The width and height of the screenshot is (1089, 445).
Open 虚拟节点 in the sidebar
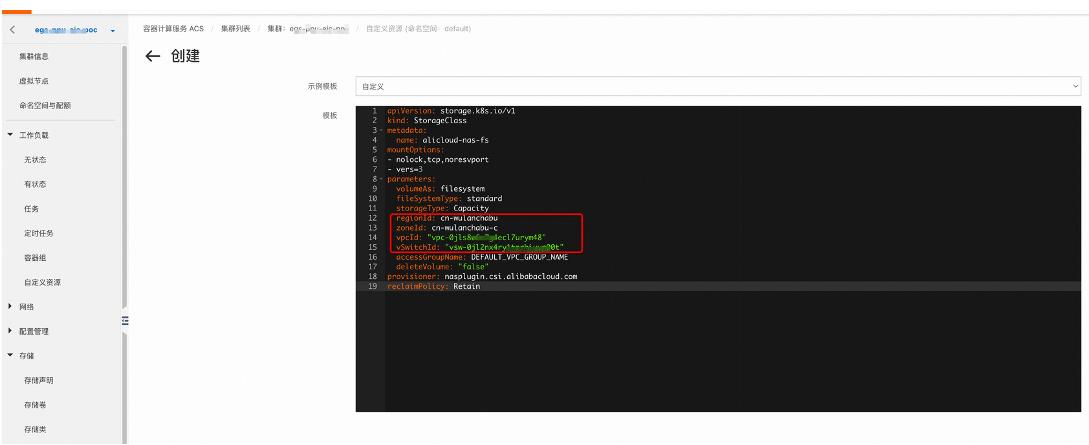pyautogui.click(x=33, y=81)
